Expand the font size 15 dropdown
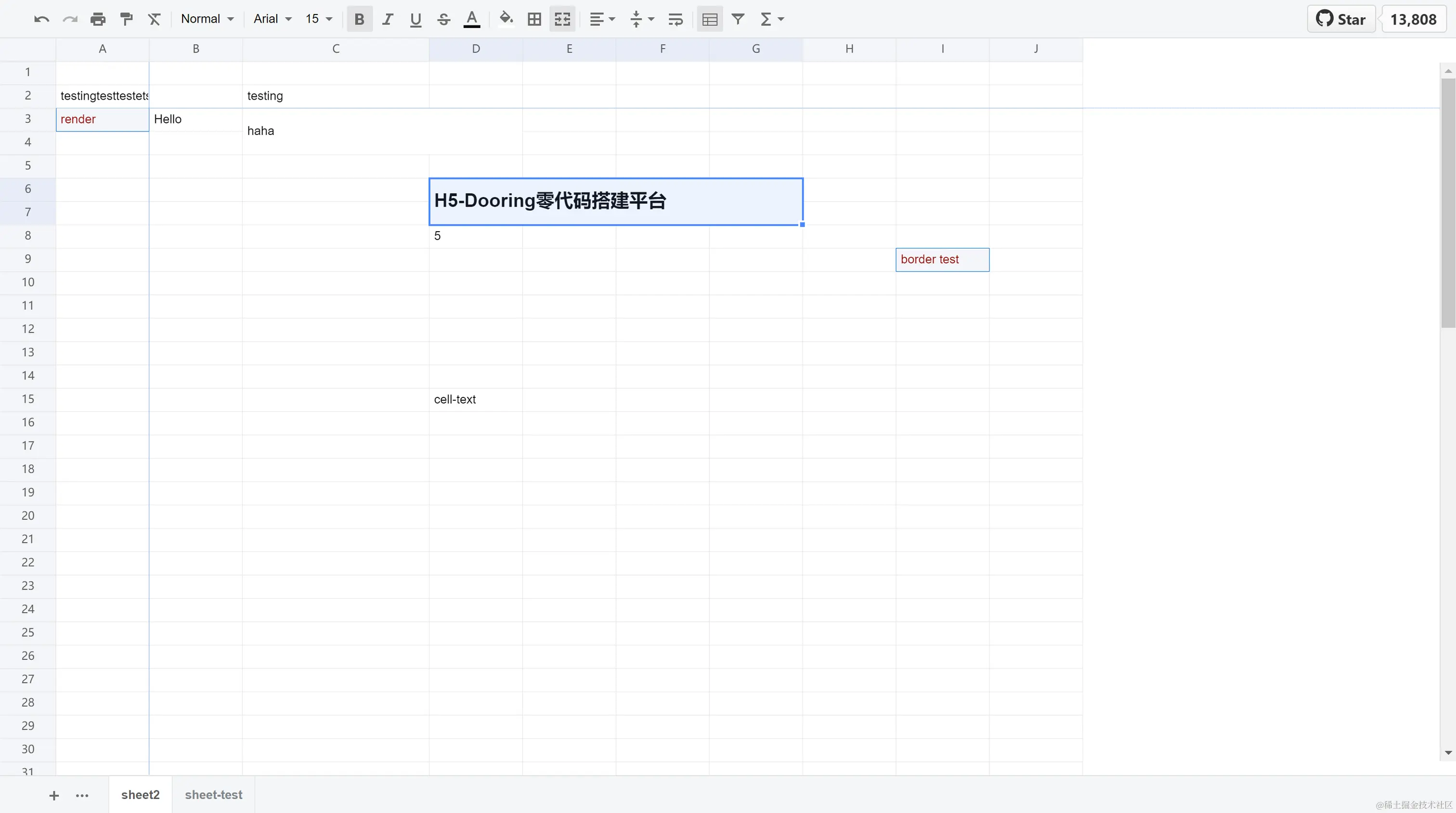The image size is (1456, 813). coord(319,19)
